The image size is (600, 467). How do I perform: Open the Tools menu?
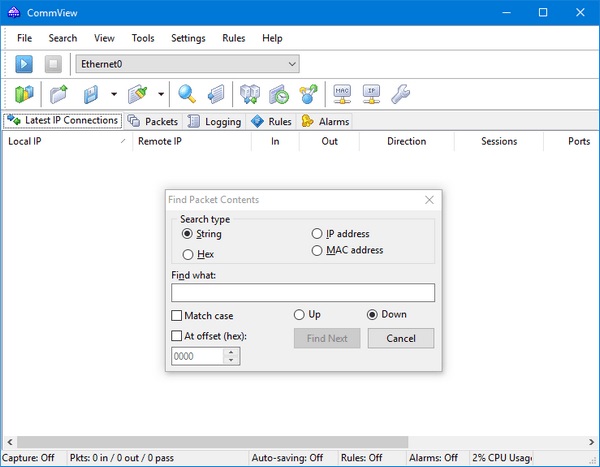coord(143,38)
